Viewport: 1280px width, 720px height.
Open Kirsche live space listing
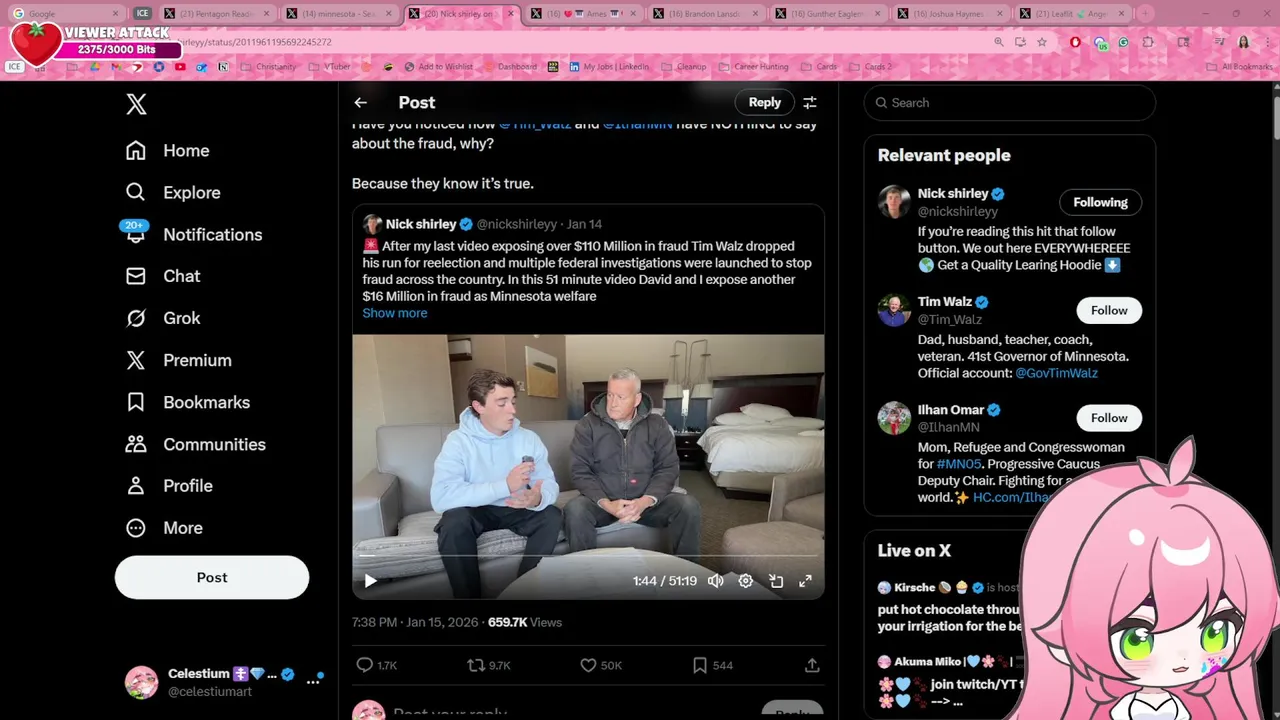(948, 607)
